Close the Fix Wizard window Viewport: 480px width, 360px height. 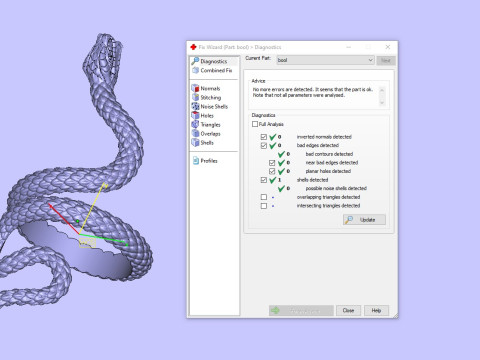[x=388, y=47]
